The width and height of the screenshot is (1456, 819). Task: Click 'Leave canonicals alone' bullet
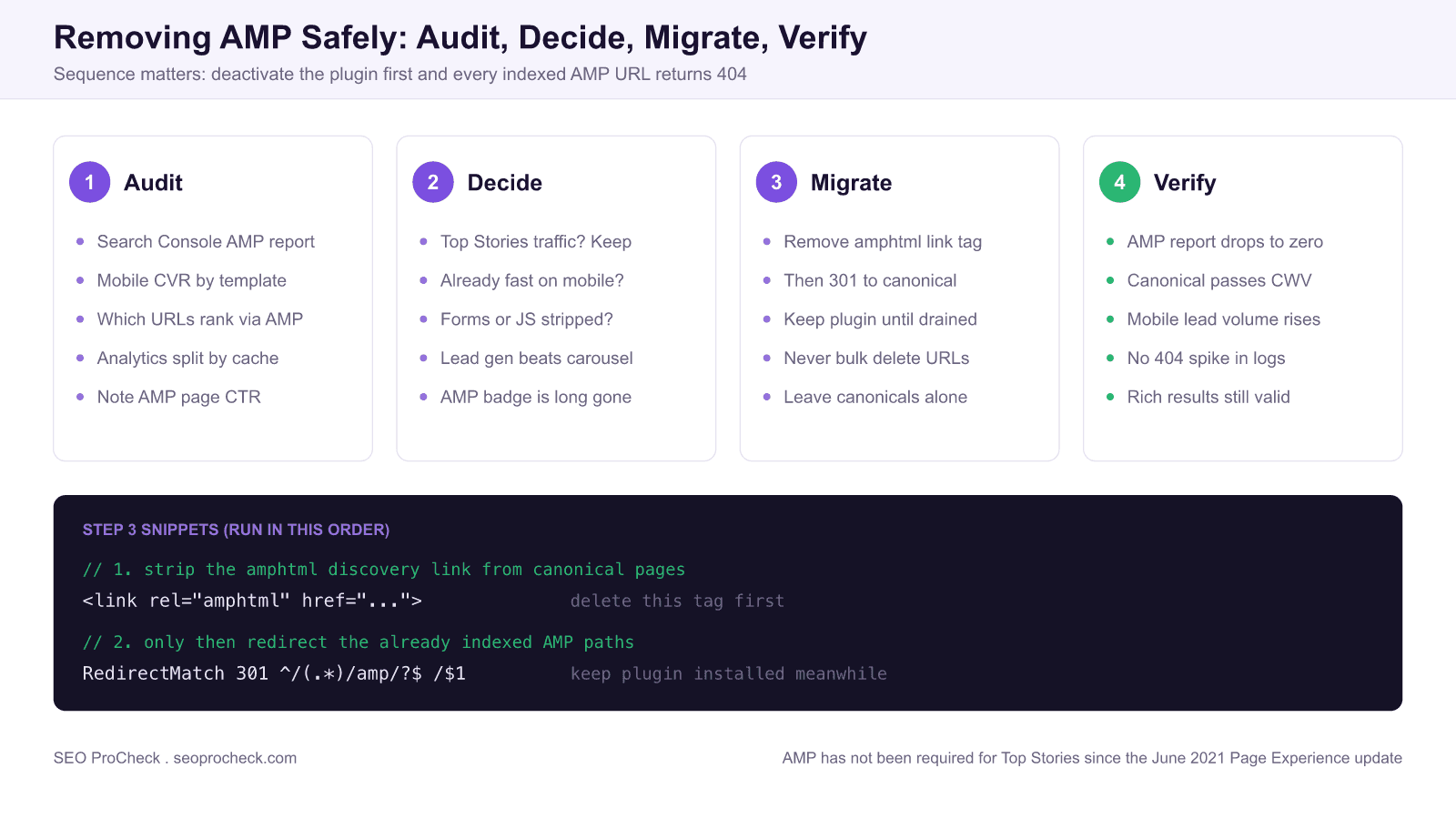pyautogui.click(x=875, y=397)
